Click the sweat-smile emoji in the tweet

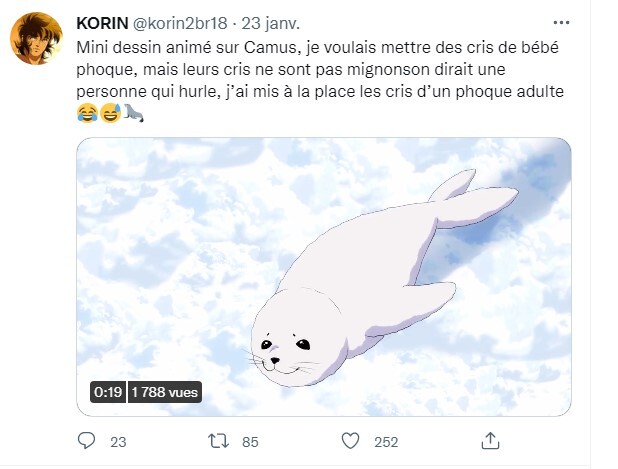coord(109,113)
